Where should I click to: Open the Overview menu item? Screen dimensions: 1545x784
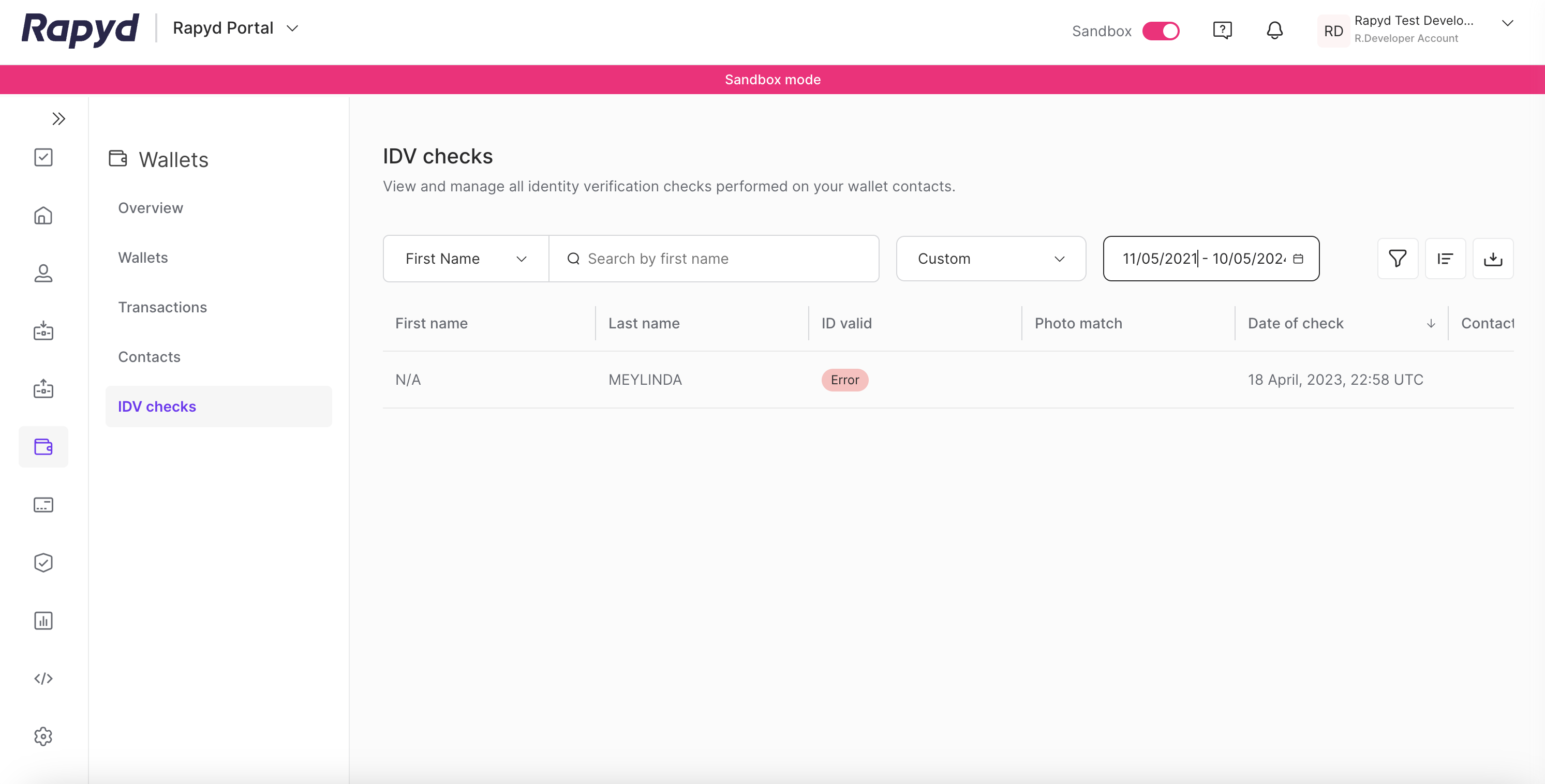pos(151,208)
